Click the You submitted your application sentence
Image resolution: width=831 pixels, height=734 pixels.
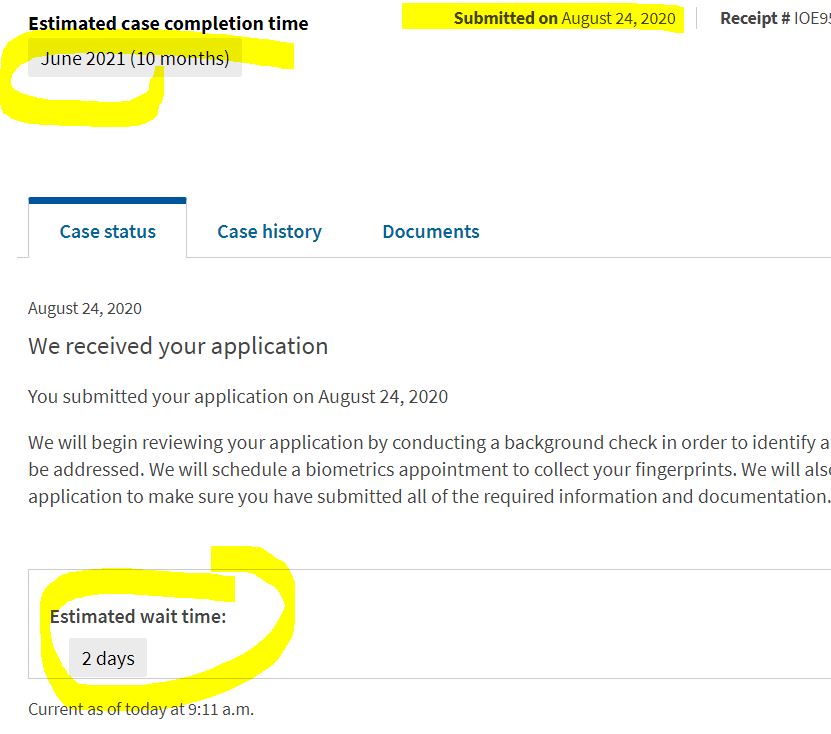(238, 397)
